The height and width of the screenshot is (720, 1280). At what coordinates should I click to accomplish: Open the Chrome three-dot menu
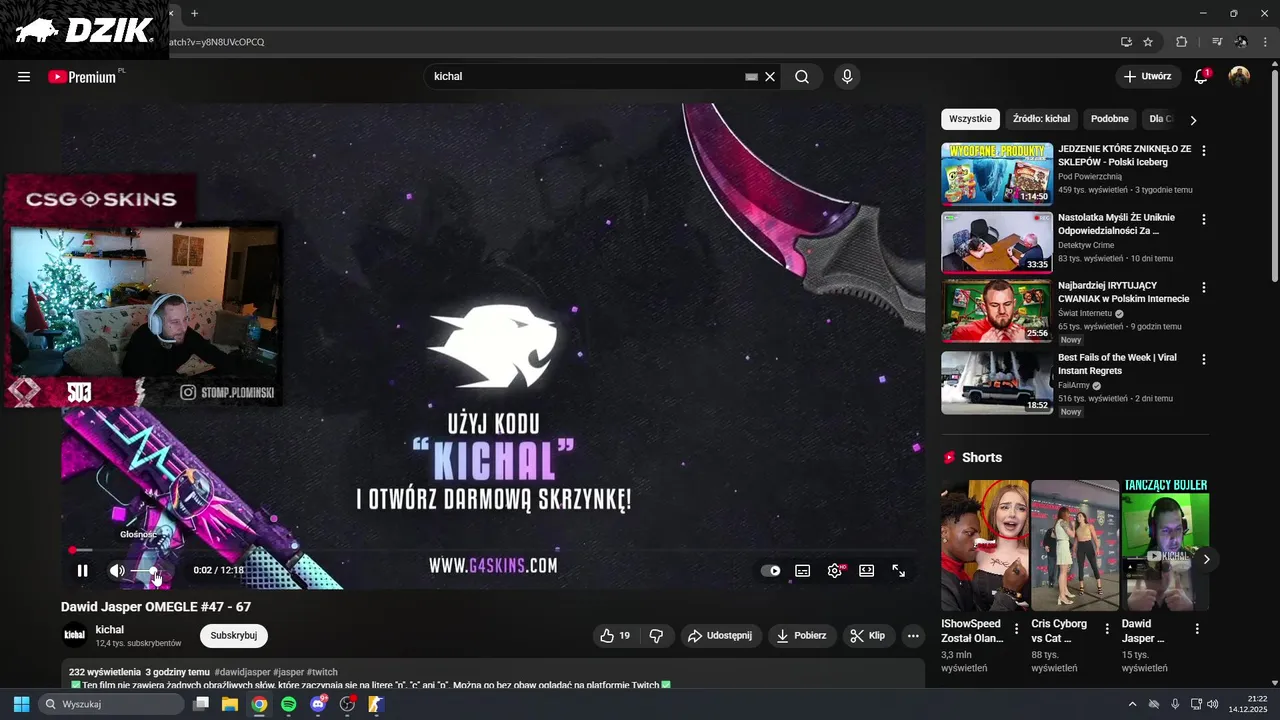click(x=1264, y=42)
